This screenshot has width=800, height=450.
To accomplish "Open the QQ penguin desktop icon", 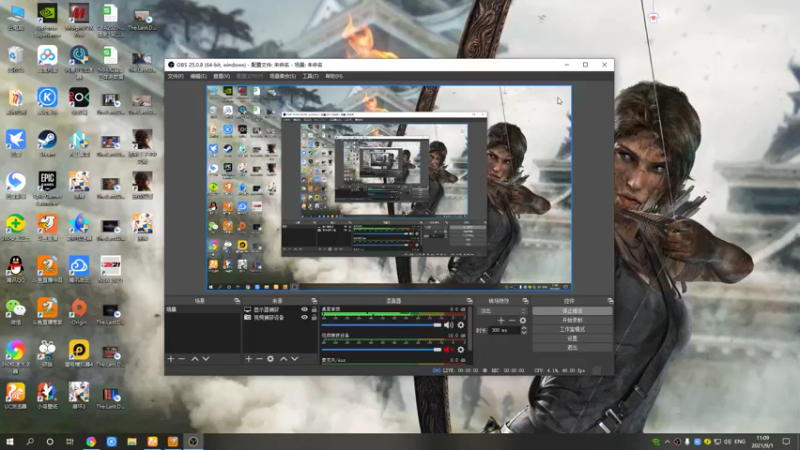I will pyautogui.click(x=16, y=269).
